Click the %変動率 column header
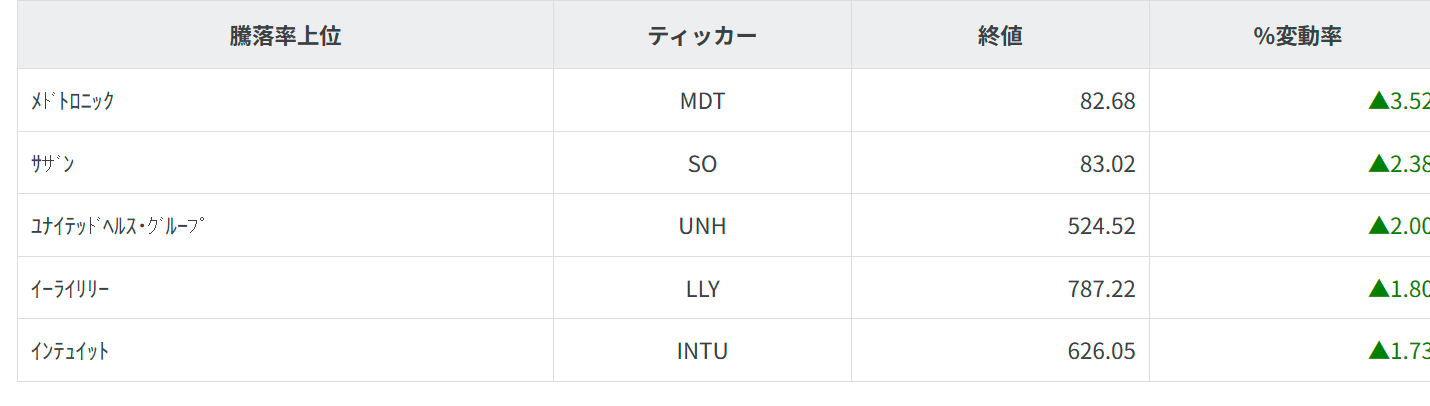The image size is (1430, 406). 1297,36
